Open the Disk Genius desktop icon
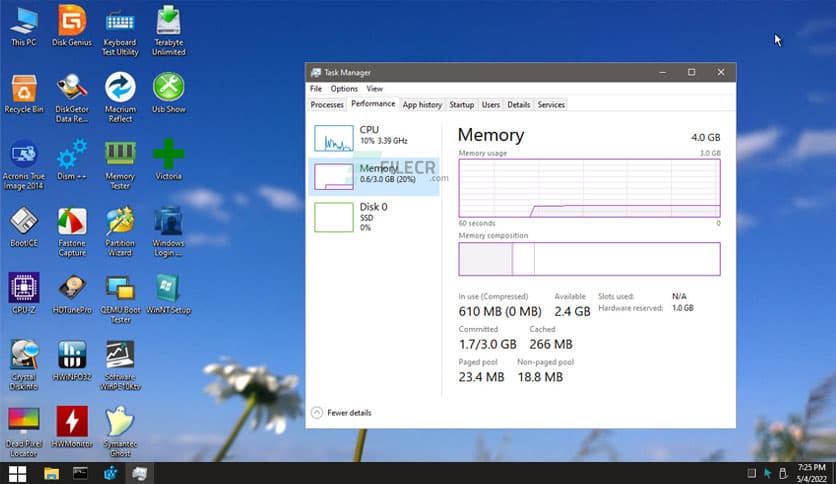This screenshot has height=484, width=836. (x=71, y=21)
